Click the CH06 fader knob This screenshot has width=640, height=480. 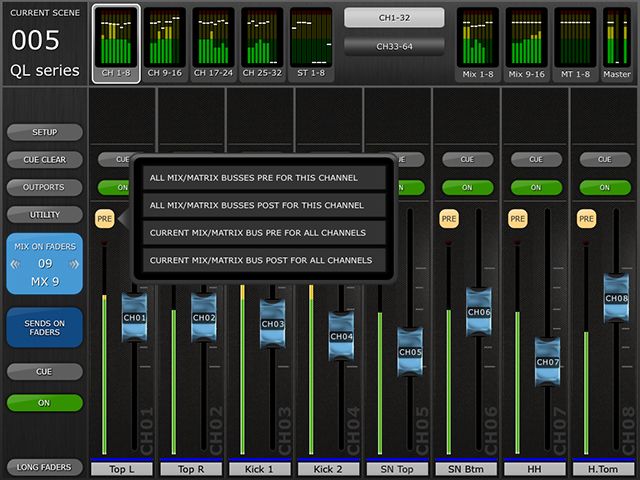478,312
